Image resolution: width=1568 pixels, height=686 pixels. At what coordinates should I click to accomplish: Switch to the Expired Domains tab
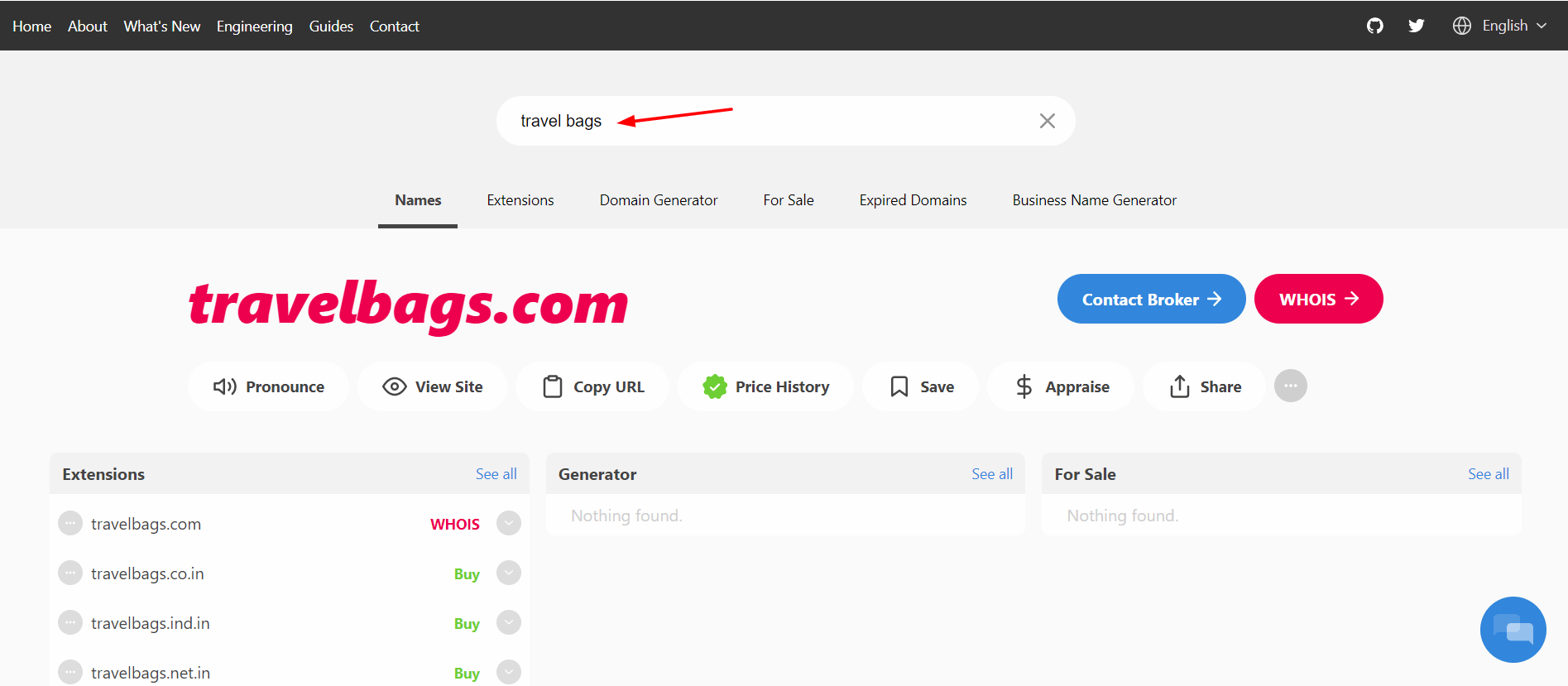coord(913,200)
